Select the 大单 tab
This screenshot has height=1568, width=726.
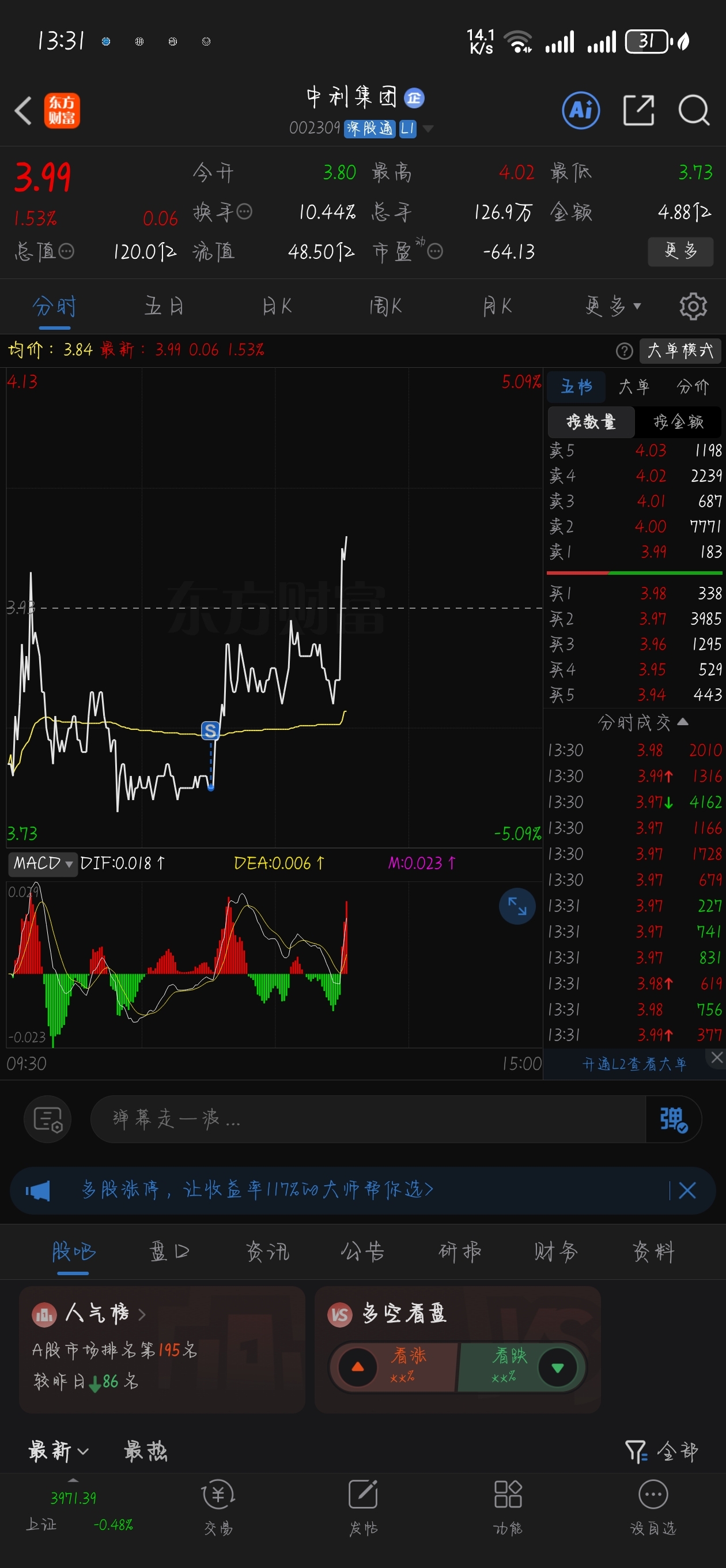[x=634, y=386]
